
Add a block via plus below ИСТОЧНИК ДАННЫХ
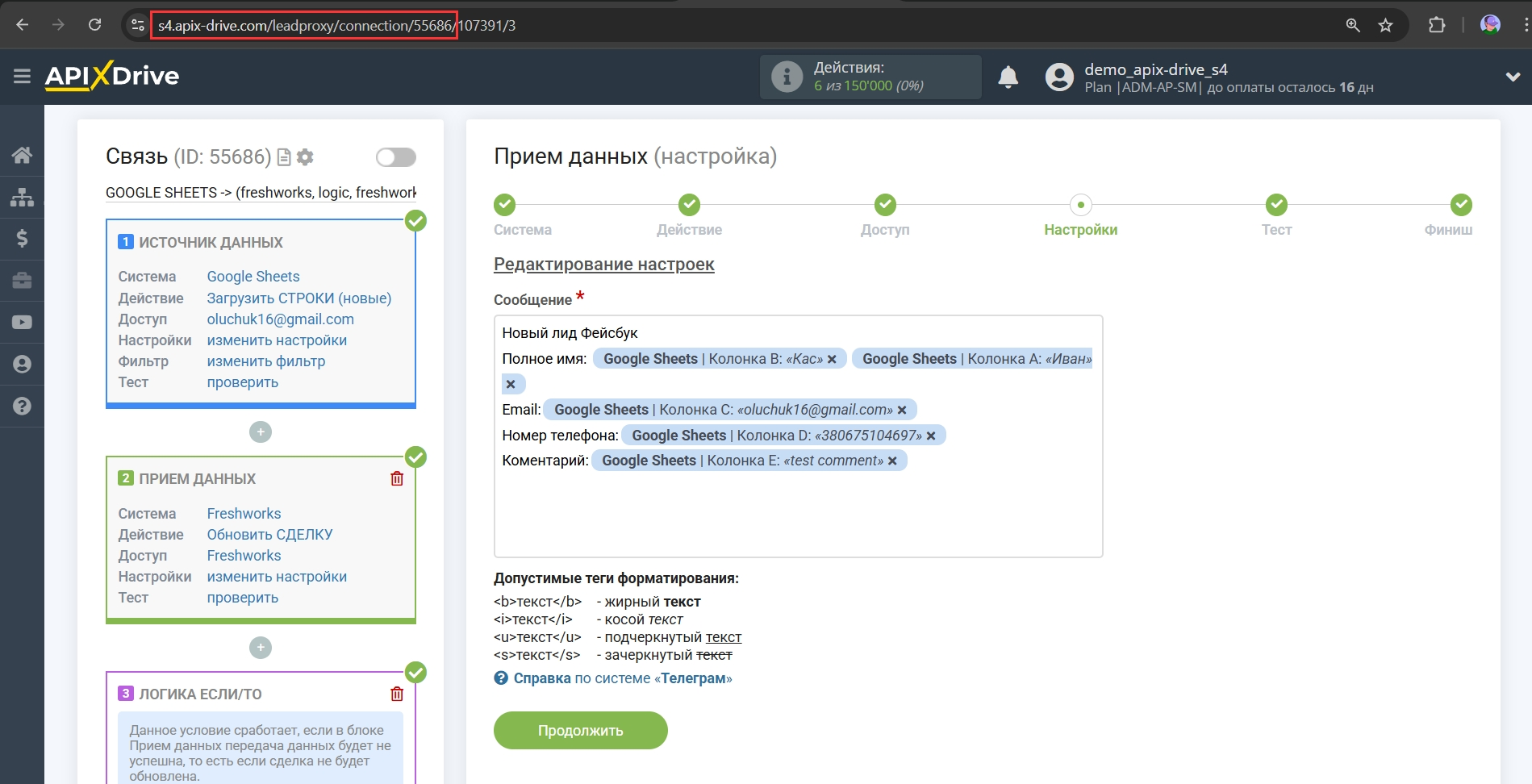click(260, 432)
